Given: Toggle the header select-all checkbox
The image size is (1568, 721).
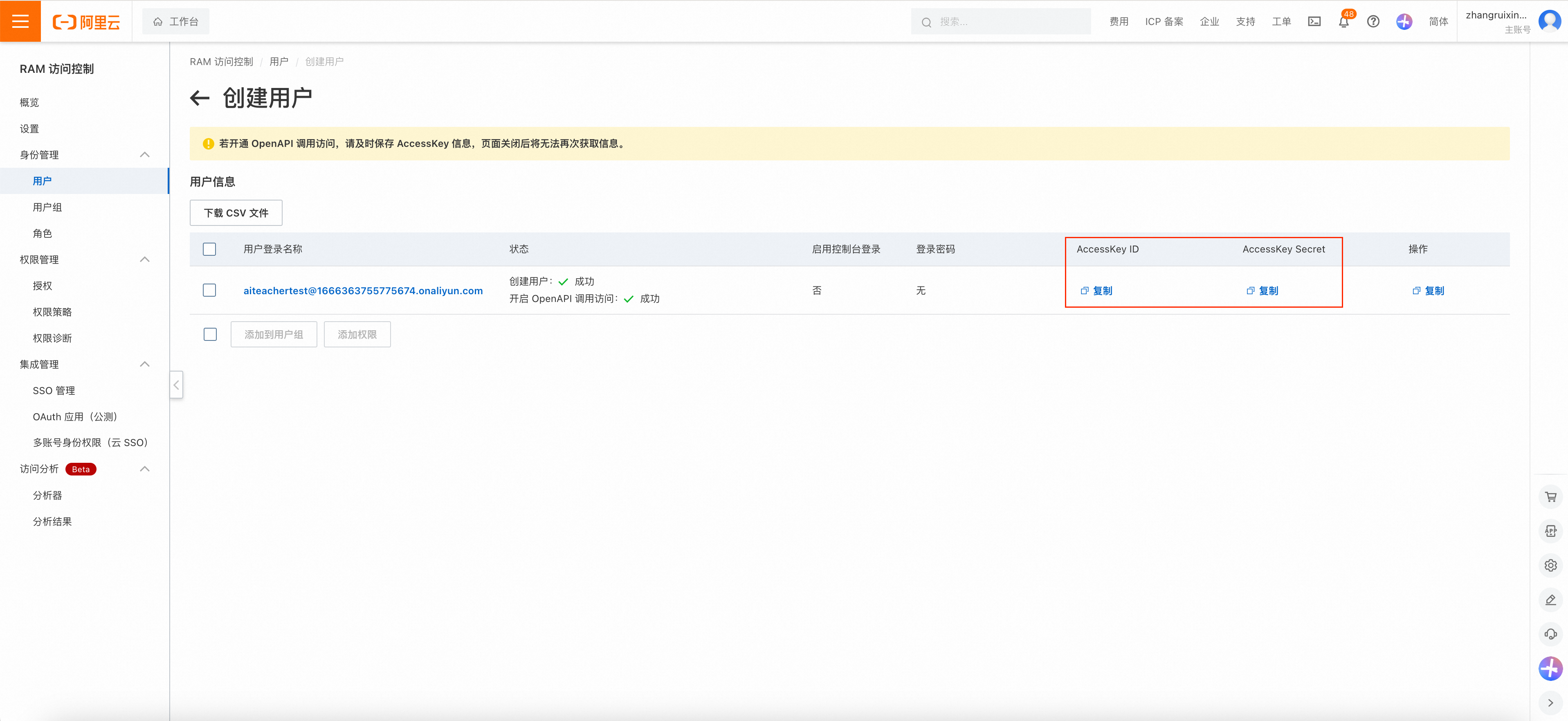Looking at the screenshot, I should tap(209, 249).
